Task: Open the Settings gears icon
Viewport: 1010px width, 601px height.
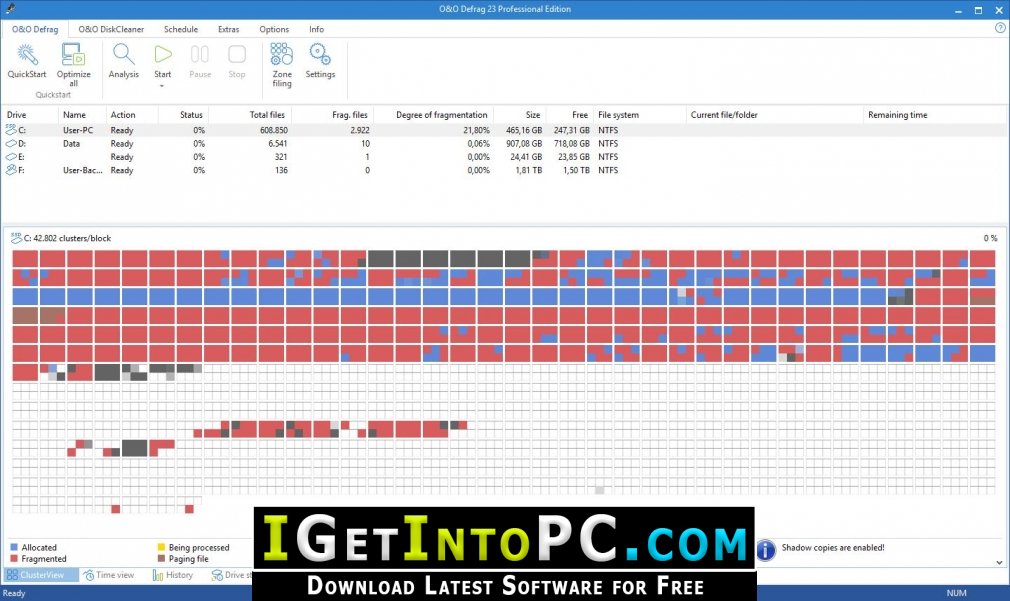Action: click(x=320, y=54)
